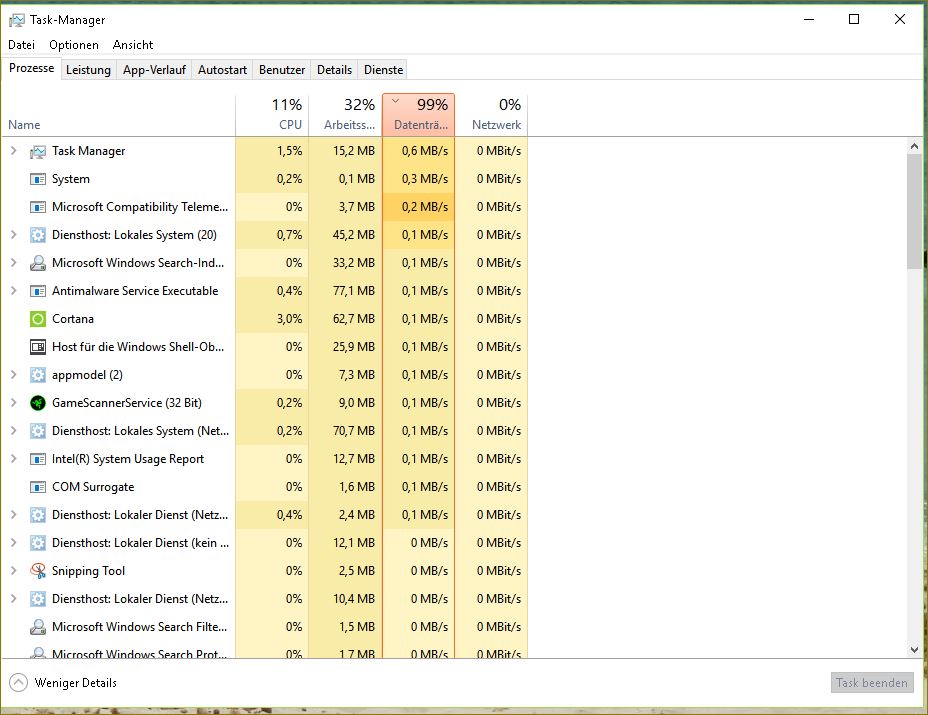
Task: Click the scrollbar down arrow
Action: (914, 649)
